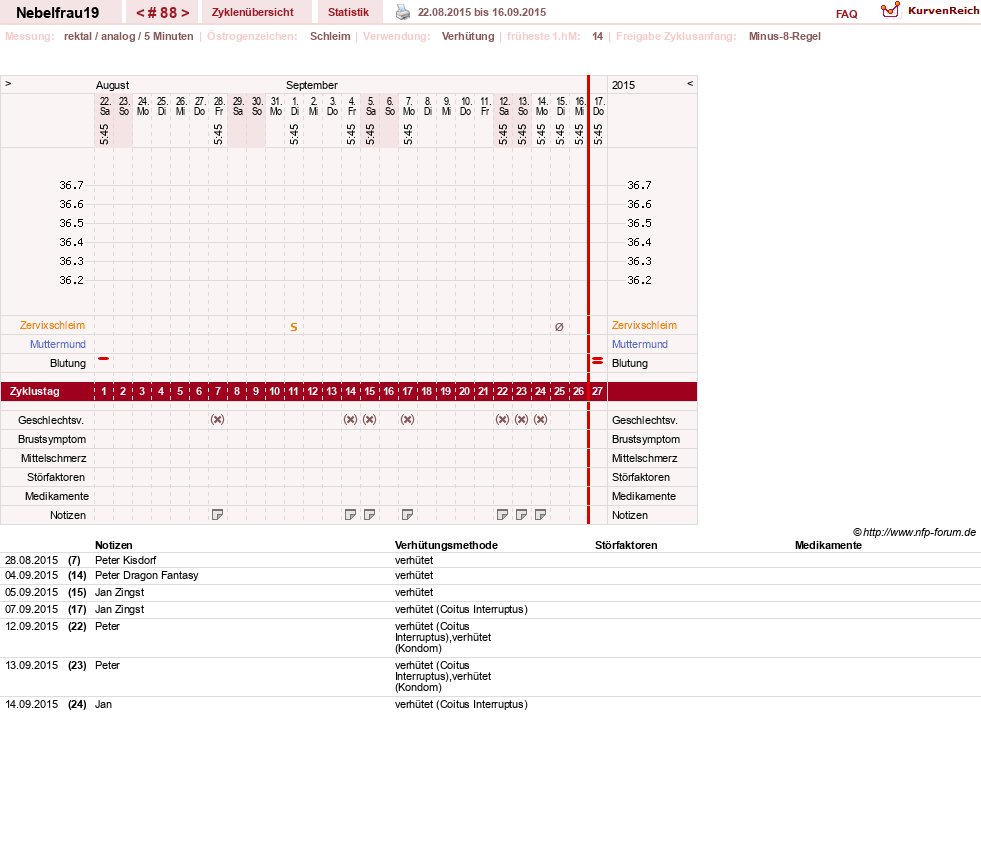Go to next cycle with > arrow
This screenshot has height=864, width=981.
pyautogui.click(x=185, y=13)
